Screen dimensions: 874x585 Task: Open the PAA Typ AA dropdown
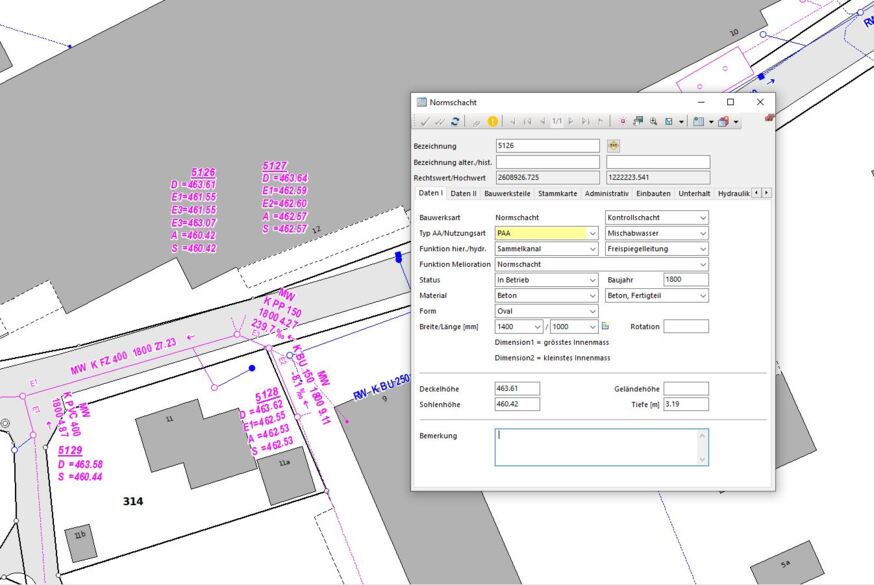[x=546, y=233]
